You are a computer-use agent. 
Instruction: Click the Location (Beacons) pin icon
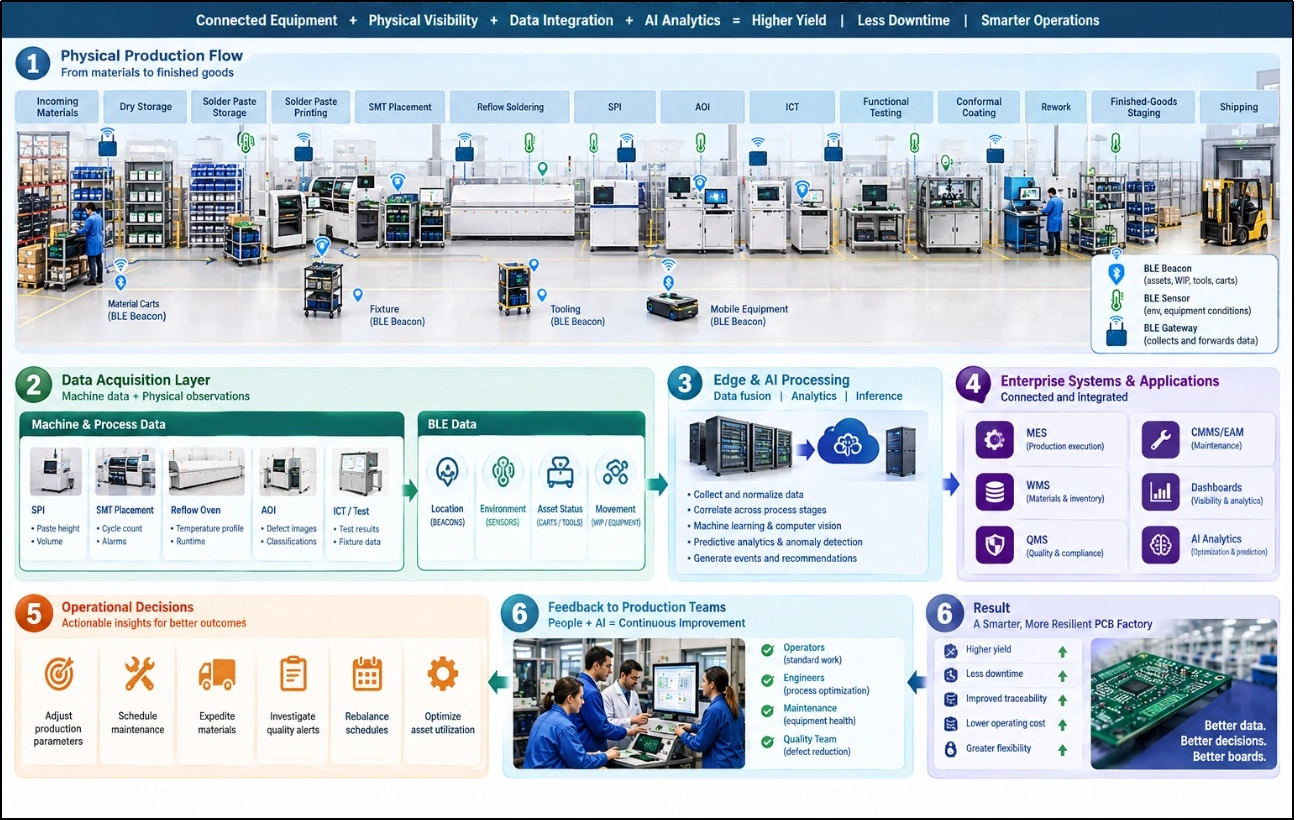(x=448, y=472)
